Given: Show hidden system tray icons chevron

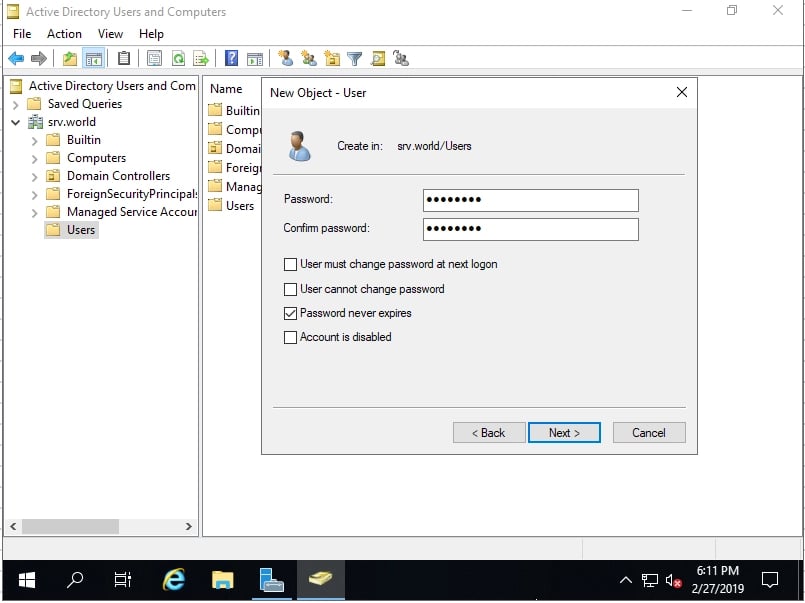Looking at the screenshot, I should (625, 580).
